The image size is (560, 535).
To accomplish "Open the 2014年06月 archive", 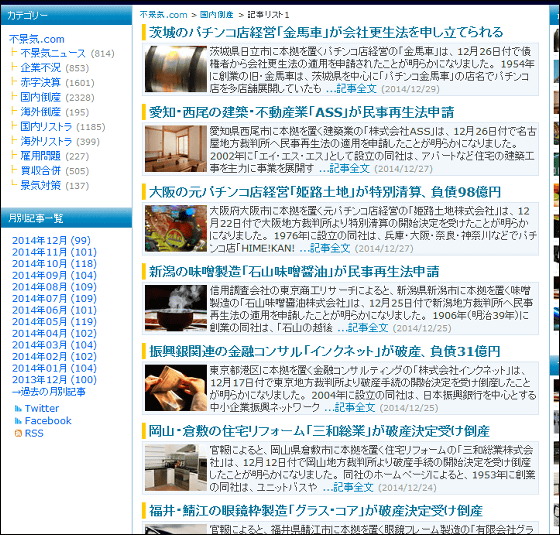I will (54, 310).
